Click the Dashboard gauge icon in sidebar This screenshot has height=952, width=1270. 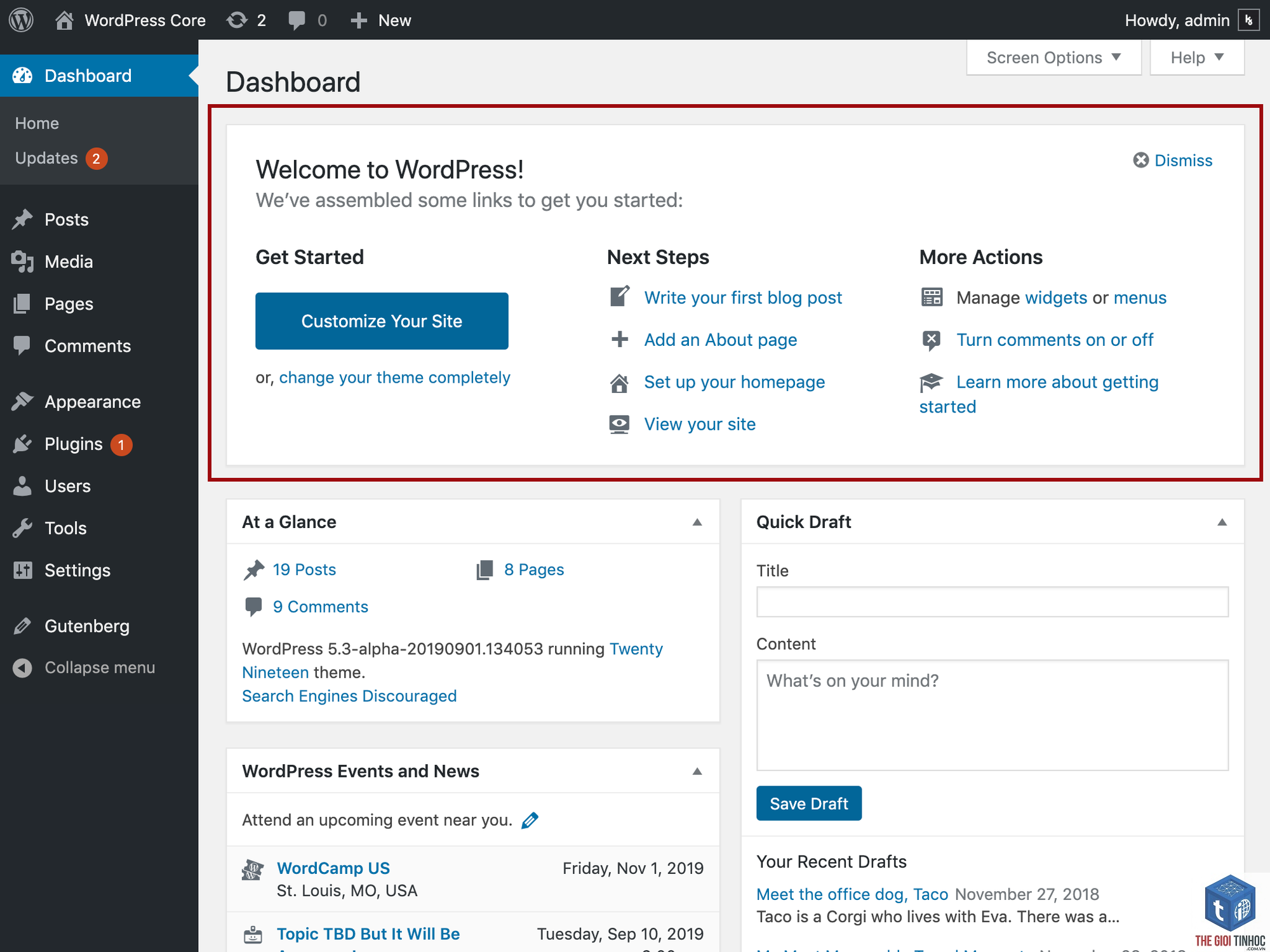pos(22,76)
